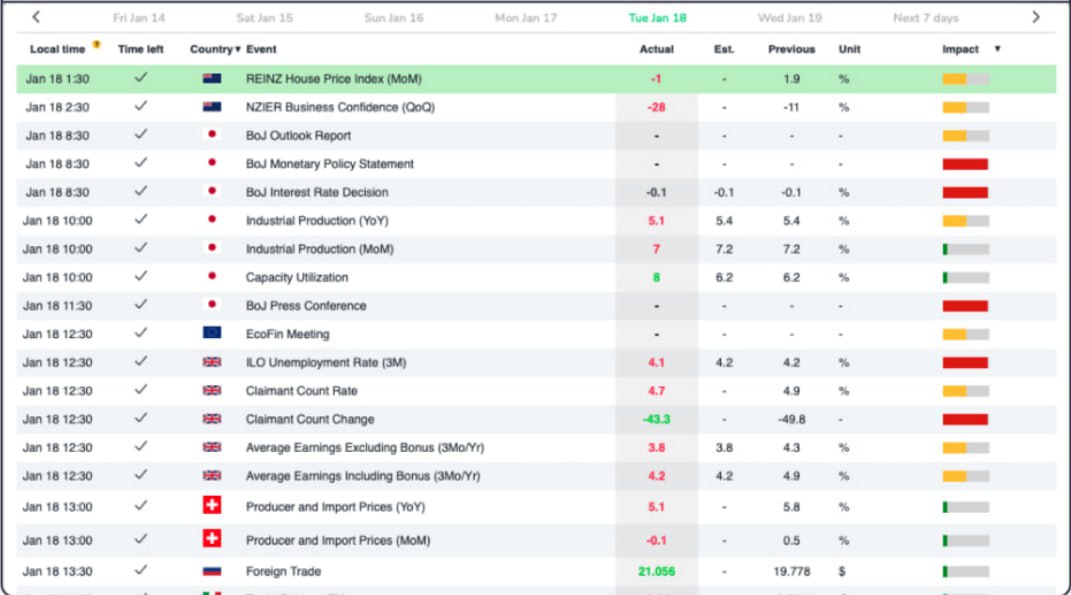
Task: Click the yellow info badge beside Local time
Action: (96, 45)
